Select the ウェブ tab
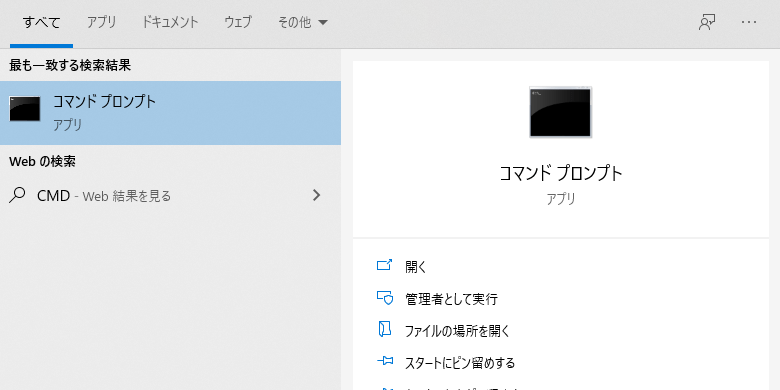This screenshot has width=780, height=390. pos(238,22)
